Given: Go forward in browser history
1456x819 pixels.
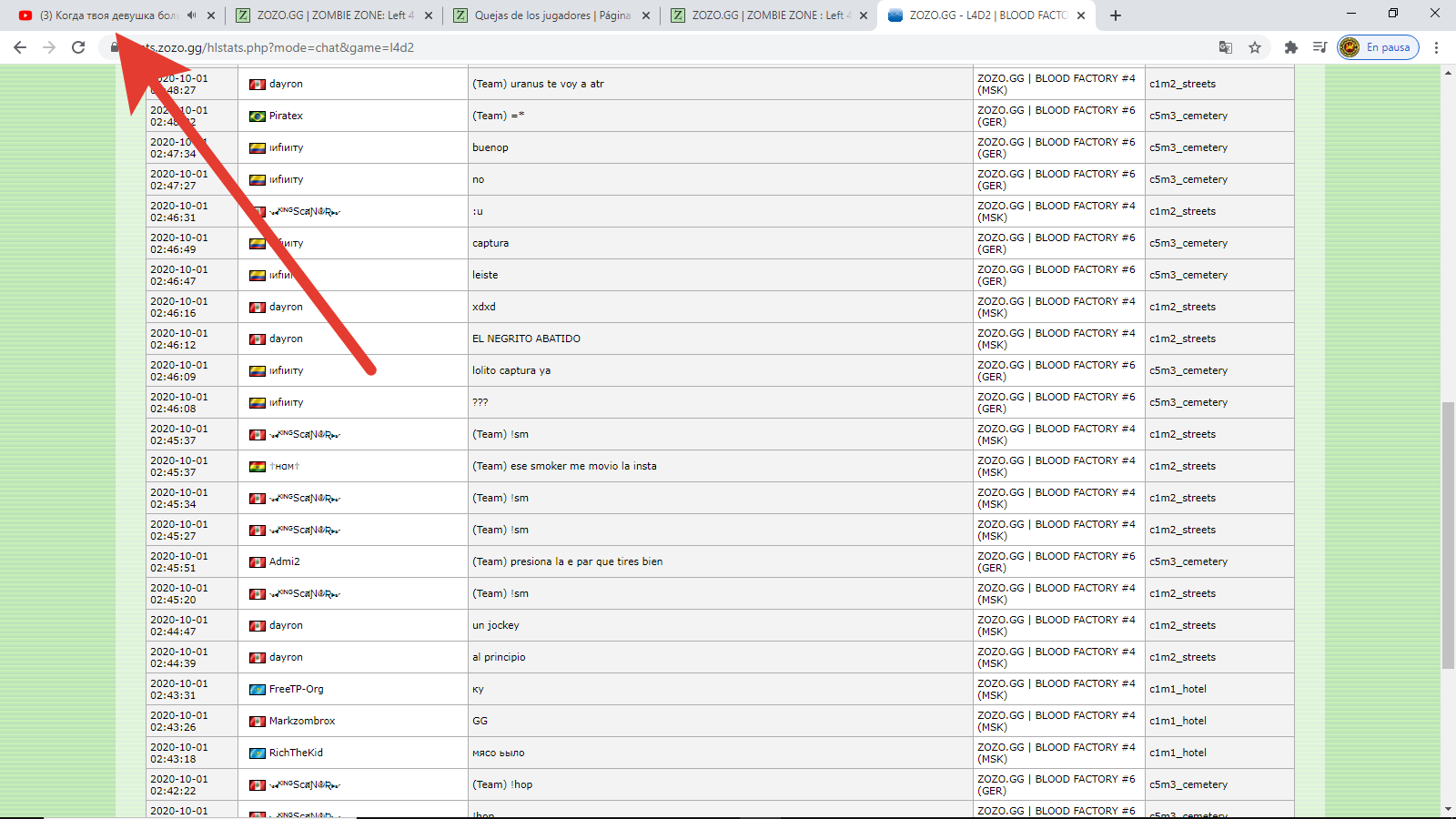Looking at the screenshot, I should (49, 47).
